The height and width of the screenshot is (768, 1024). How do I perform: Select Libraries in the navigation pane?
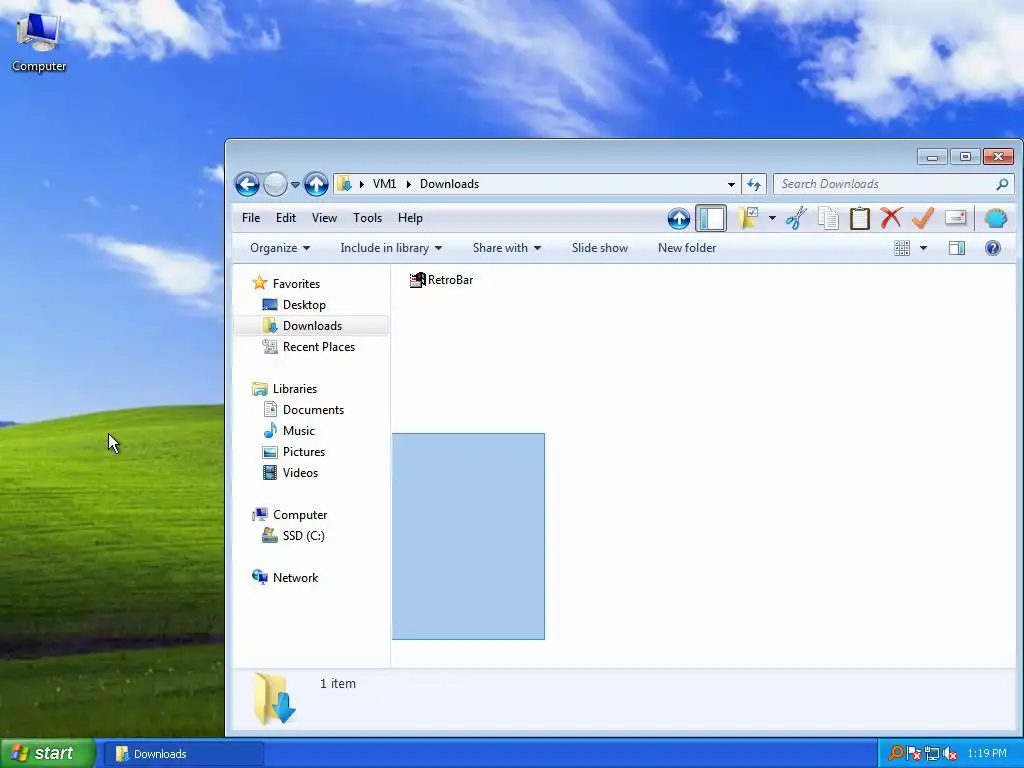click(295, 389)
